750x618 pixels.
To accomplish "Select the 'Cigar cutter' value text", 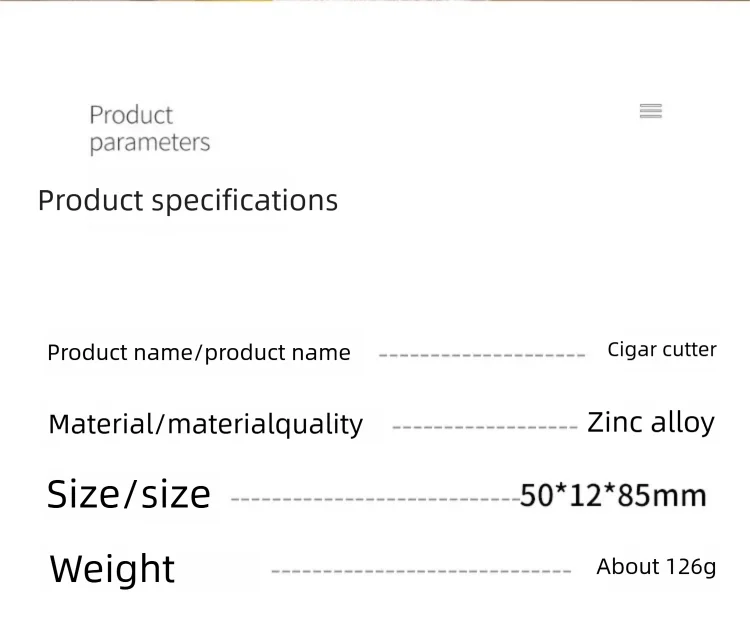I will click(662, 350).
